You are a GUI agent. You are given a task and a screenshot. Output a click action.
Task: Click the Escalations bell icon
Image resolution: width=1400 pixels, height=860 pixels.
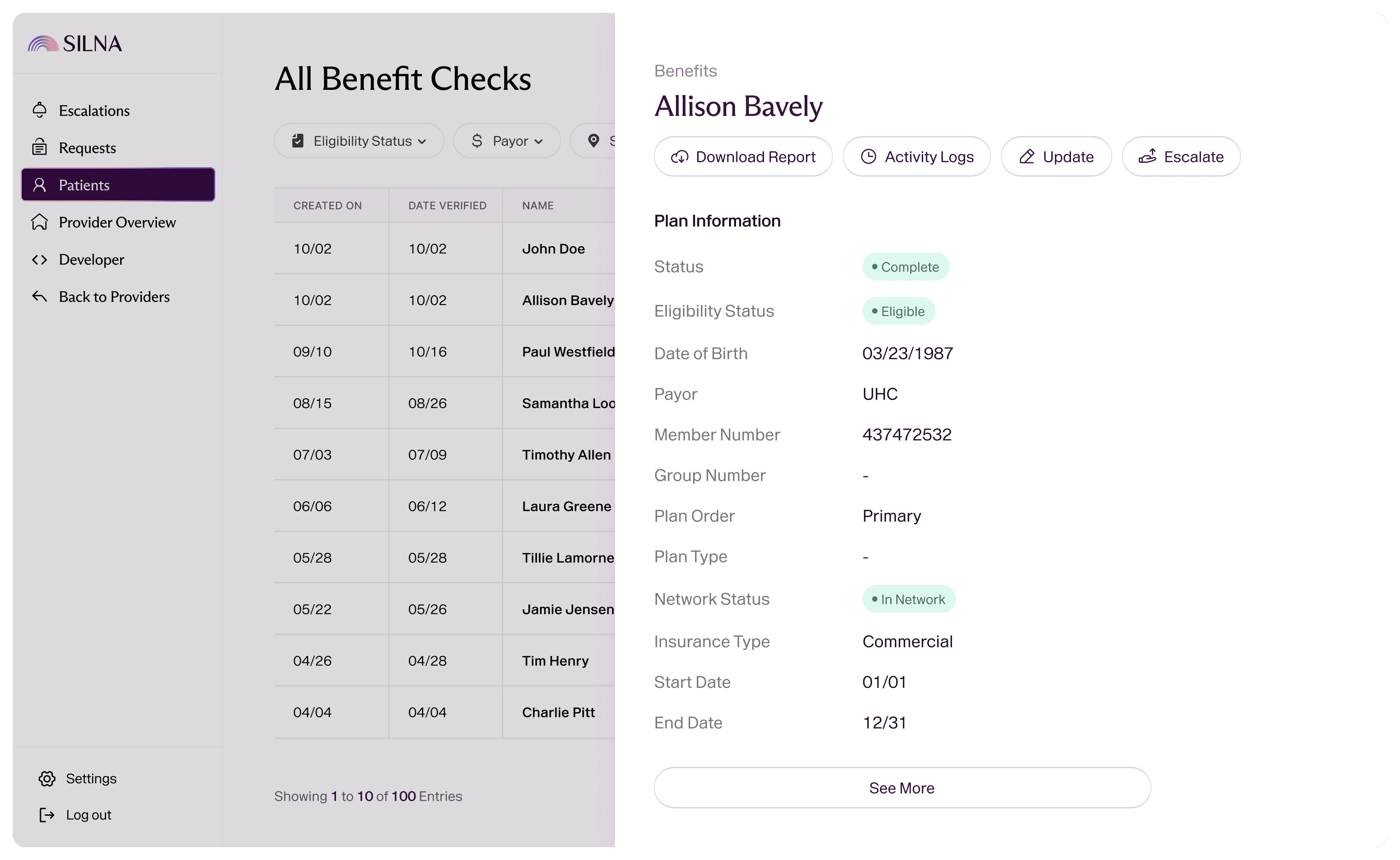point(39,110)
